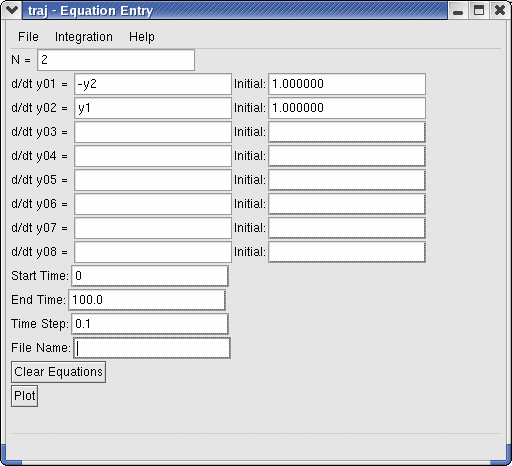
Task: Click the Initial value field for y01
Action: click(x=347, y=84)
